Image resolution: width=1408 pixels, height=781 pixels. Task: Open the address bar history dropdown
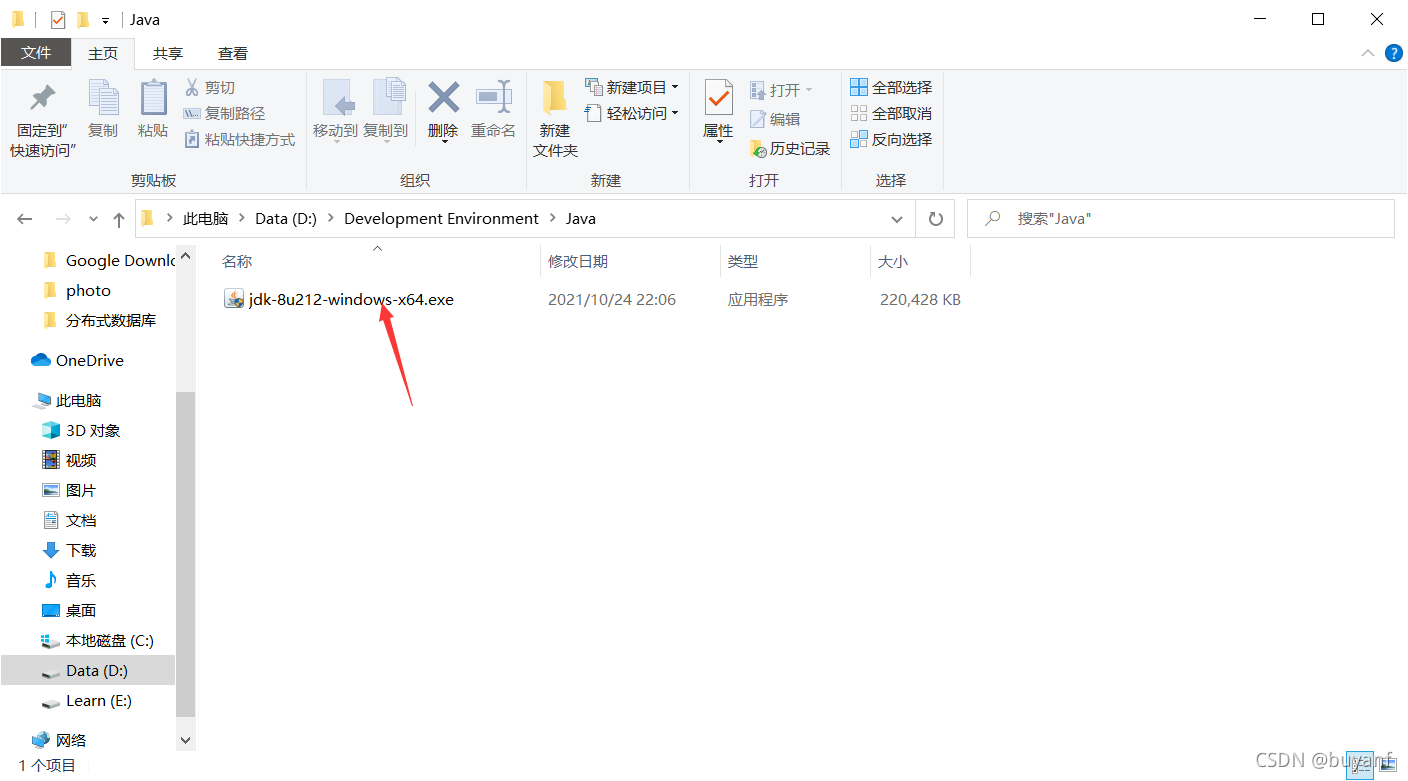[896, 218]
